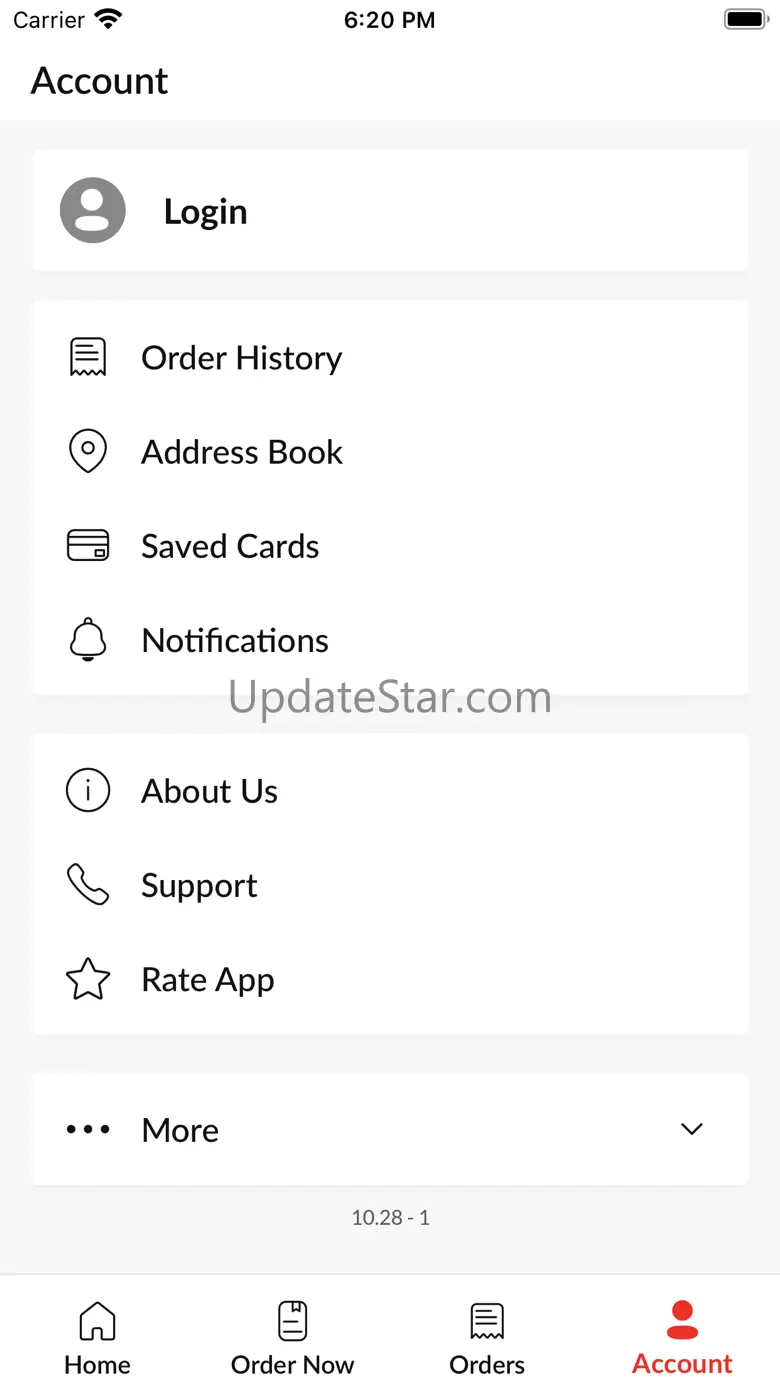The height and width of the screenshot is (1387, 780).
Task: Tap the Support phone icon
Action: click(x=88, y=884)
